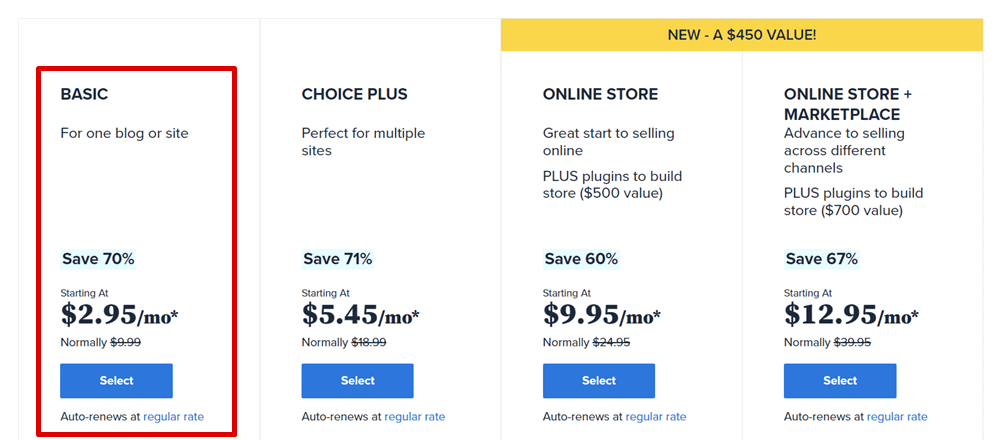
Task: Click the BASIC plan heading
Action: click(84, 94)
